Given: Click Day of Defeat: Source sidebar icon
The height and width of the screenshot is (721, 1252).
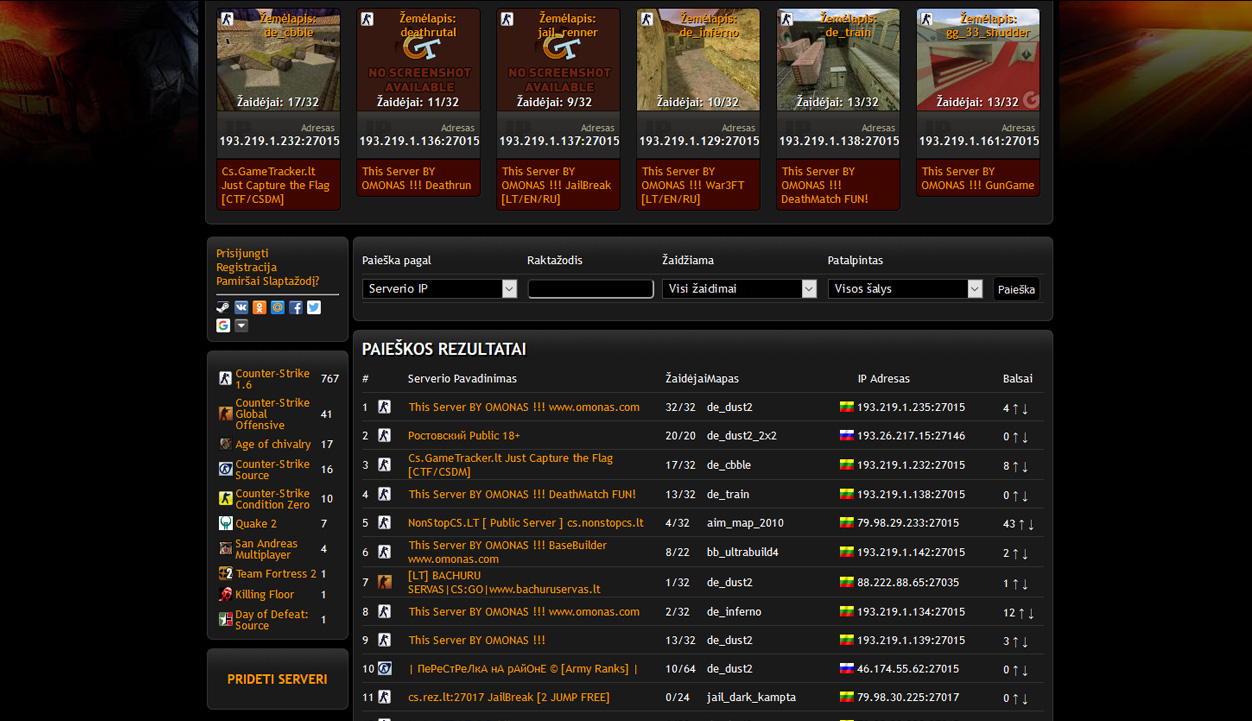Looking at the screenshot, I should pyautogui.click(x=225, y=620).
